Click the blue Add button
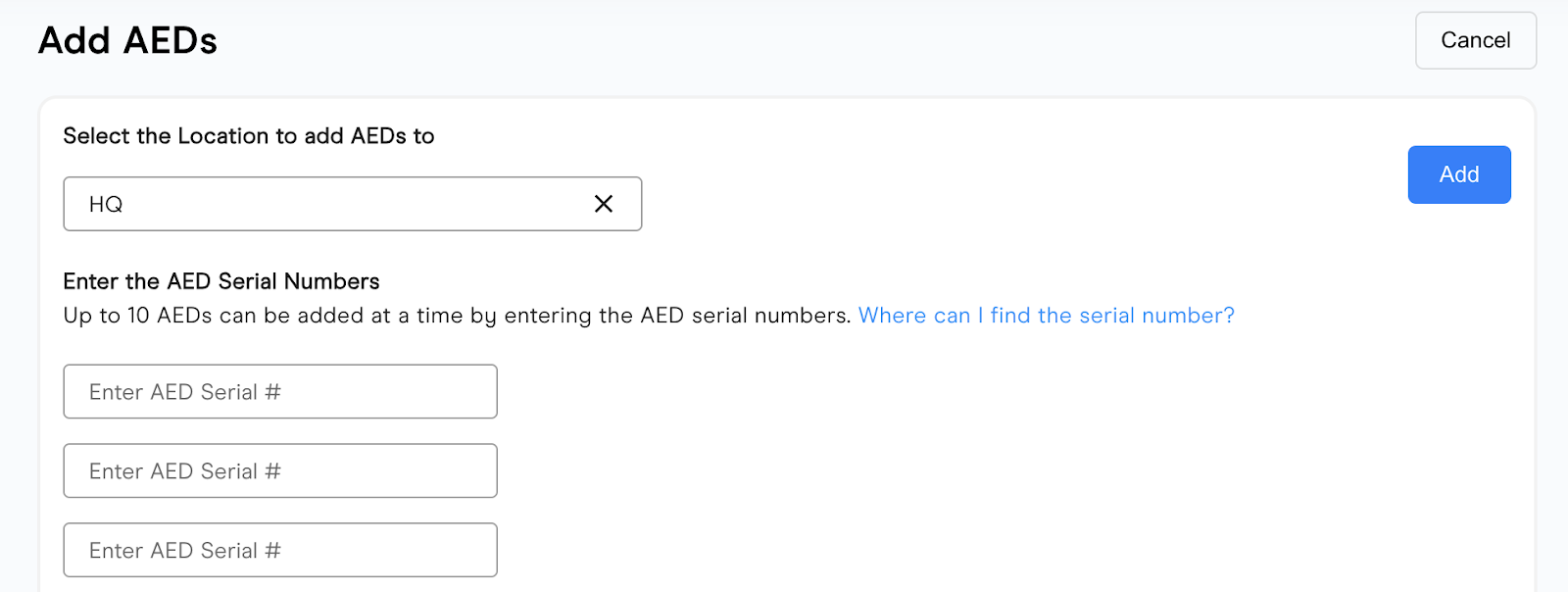Image resolution: width=1568 pixels, height=592 pixels. 1458,174
